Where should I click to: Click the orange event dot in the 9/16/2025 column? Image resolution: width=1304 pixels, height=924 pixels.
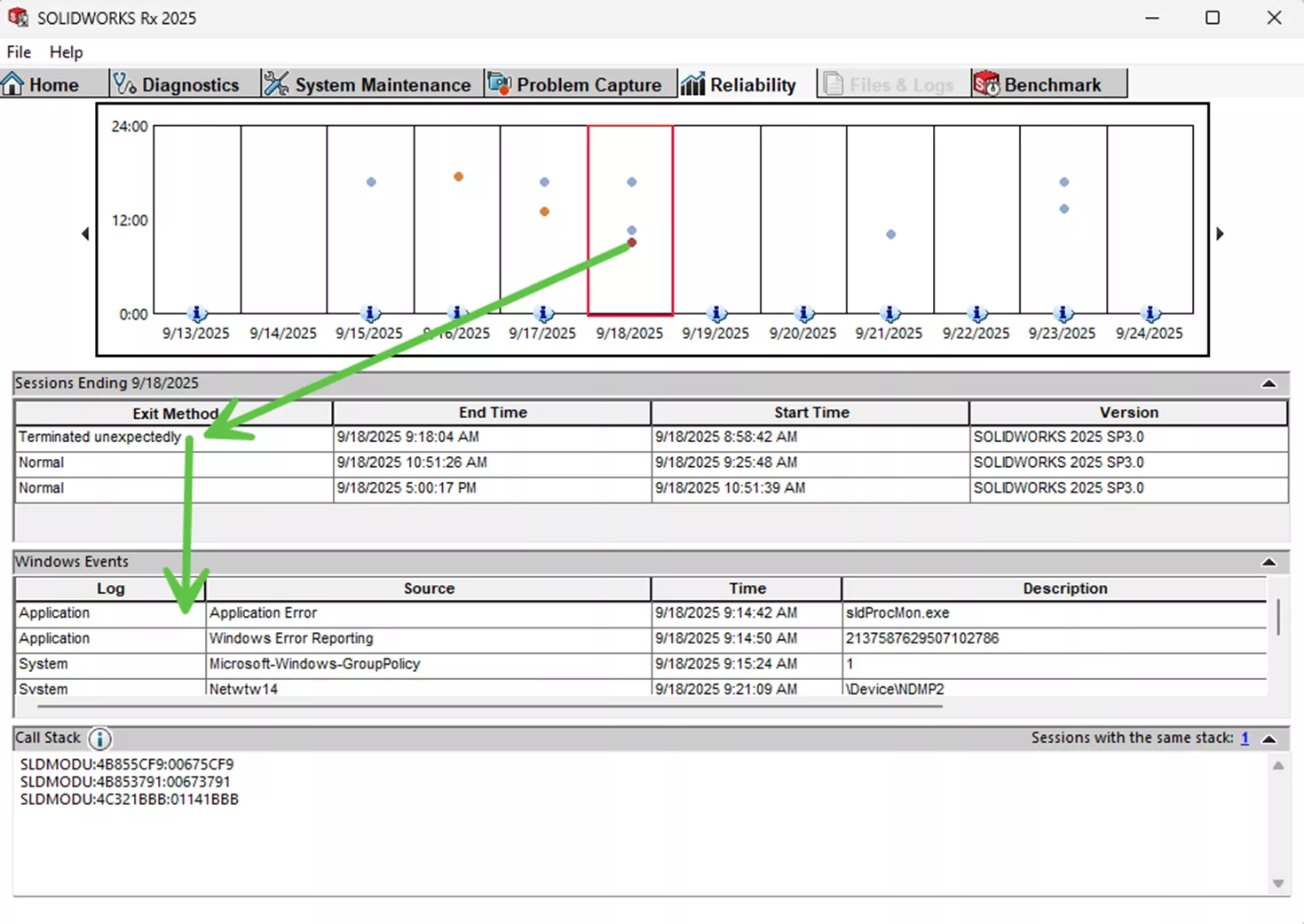point(458,178)
